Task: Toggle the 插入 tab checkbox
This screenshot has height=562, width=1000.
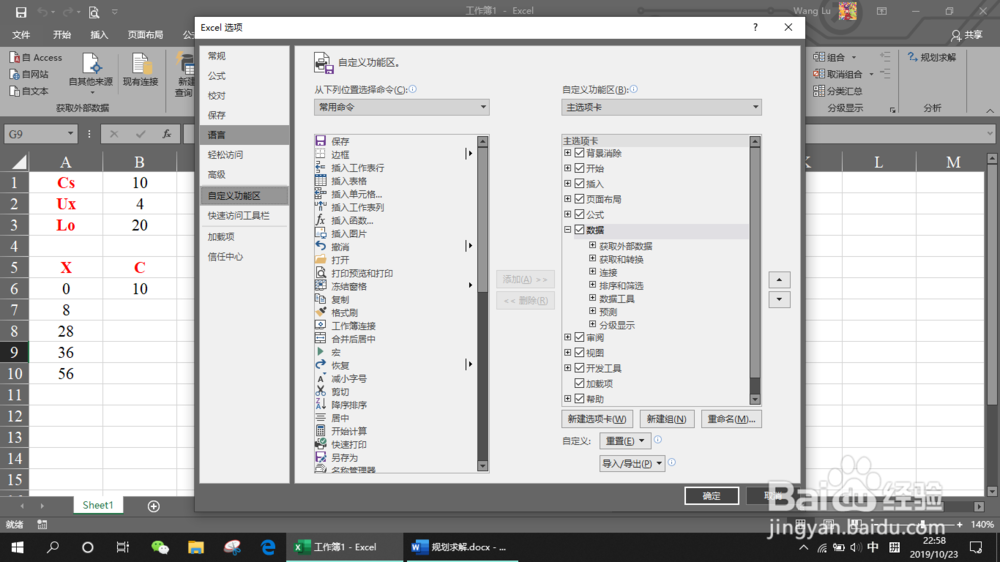Action: pyautogui.click(x=579, y=184)
